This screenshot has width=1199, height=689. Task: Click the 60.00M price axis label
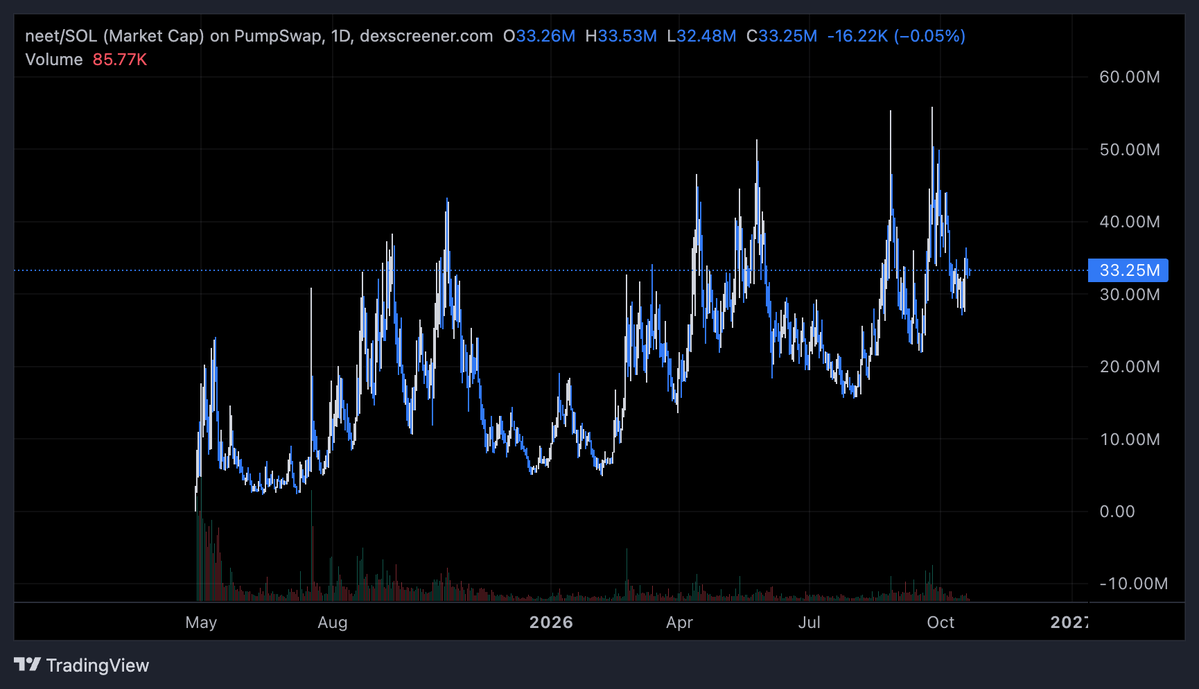pos(1129,76)
